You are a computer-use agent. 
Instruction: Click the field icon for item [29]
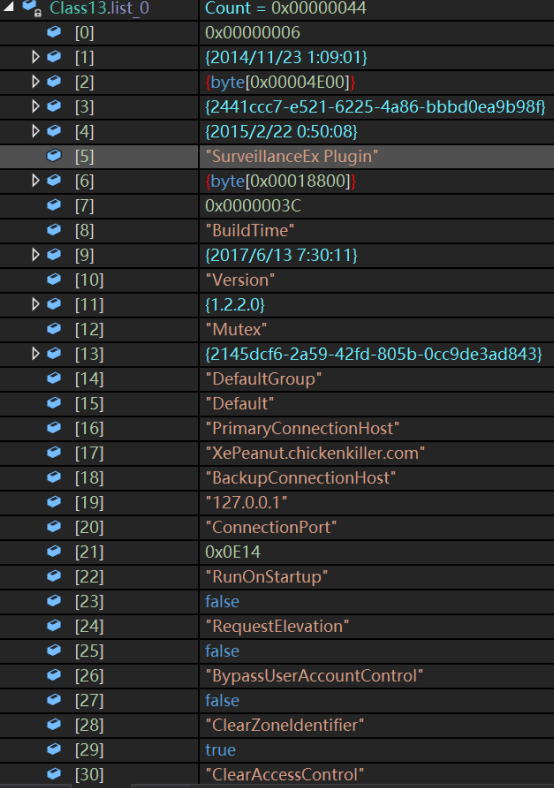[x=54, y=749]
